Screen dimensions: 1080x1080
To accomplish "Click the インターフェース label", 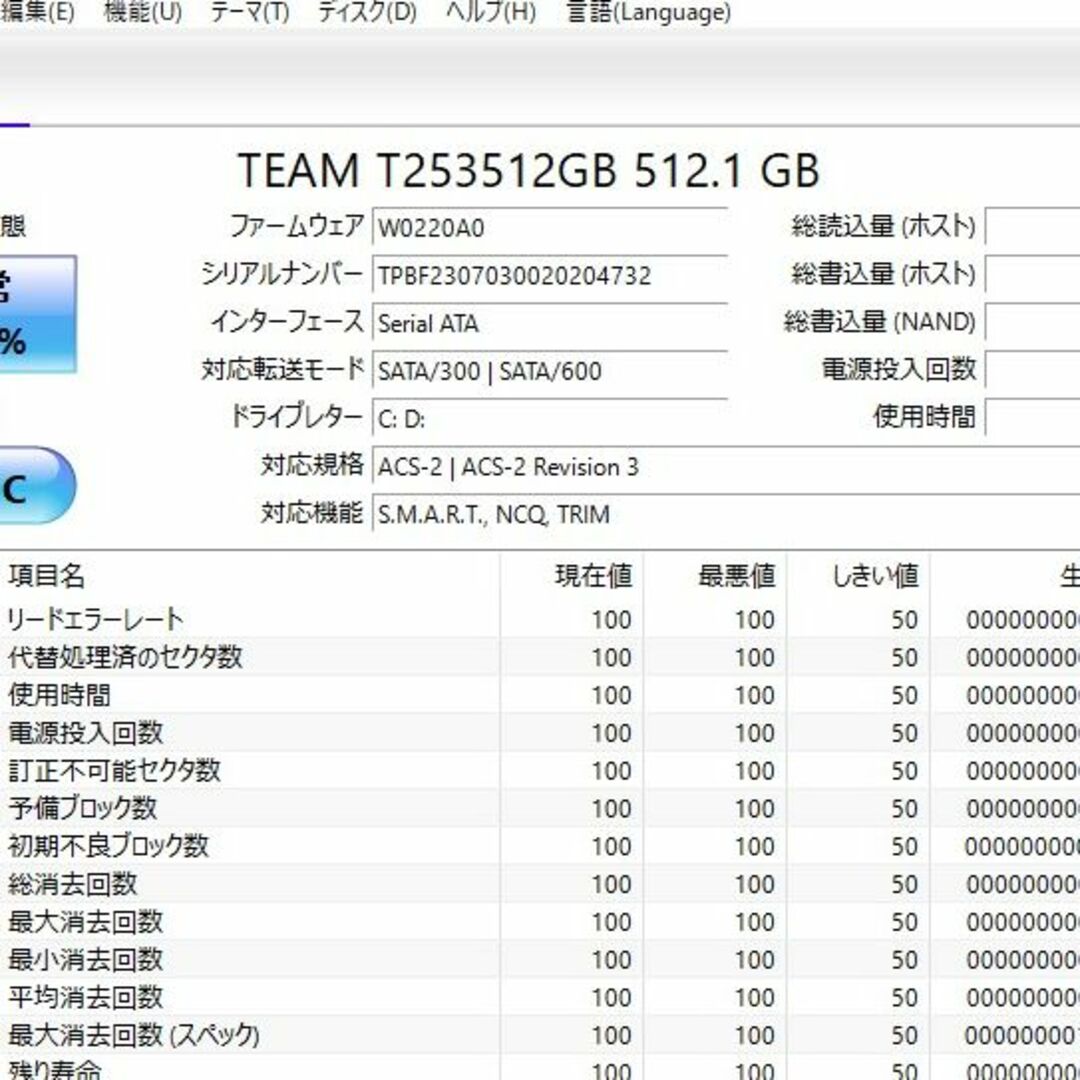I will [x=287, y=322].
